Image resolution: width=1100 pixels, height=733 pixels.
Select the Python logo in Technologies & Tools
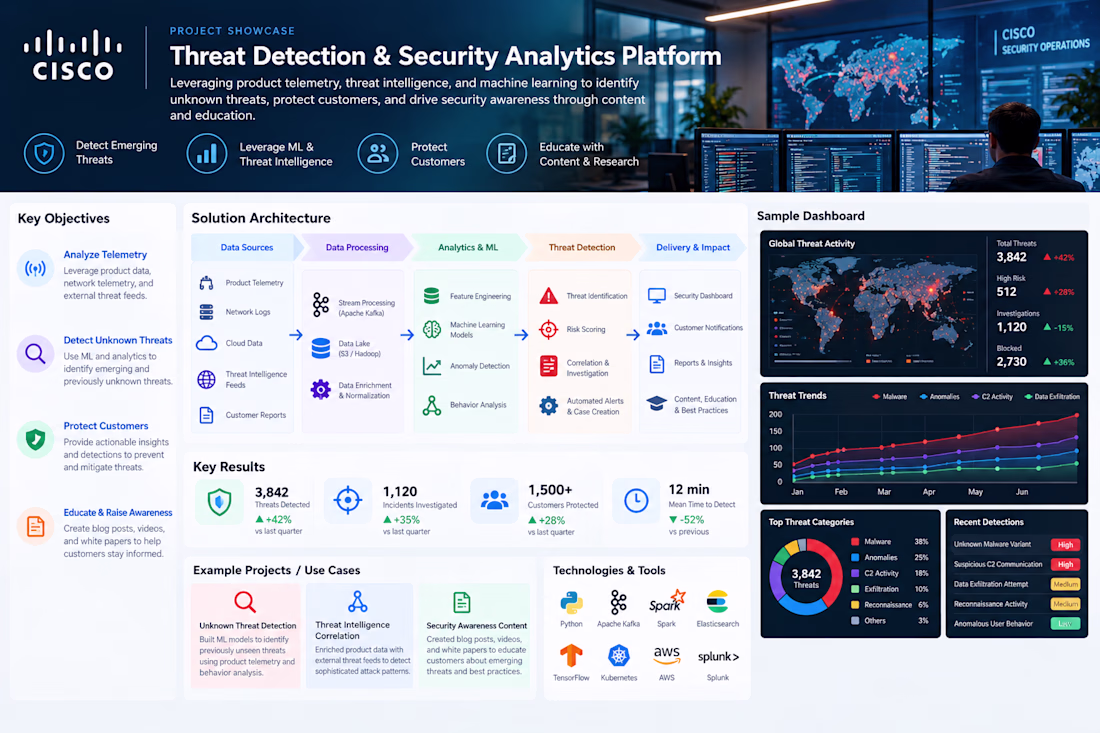pyautogui.click(x=571, y=603)
